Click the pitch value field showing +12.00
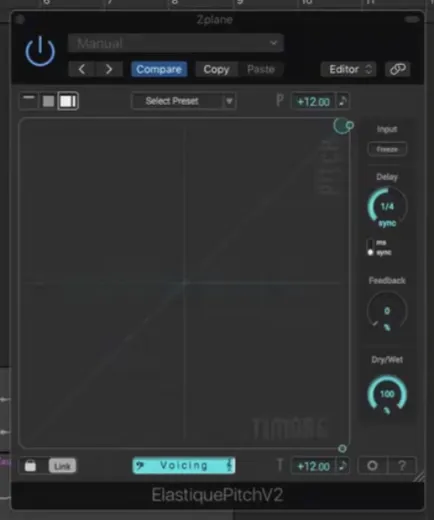The width and height of the screenshot is (434, 520). coord(313,101)
